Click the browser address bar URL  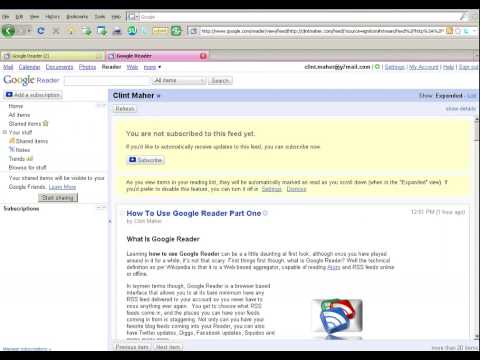(322, 31)
